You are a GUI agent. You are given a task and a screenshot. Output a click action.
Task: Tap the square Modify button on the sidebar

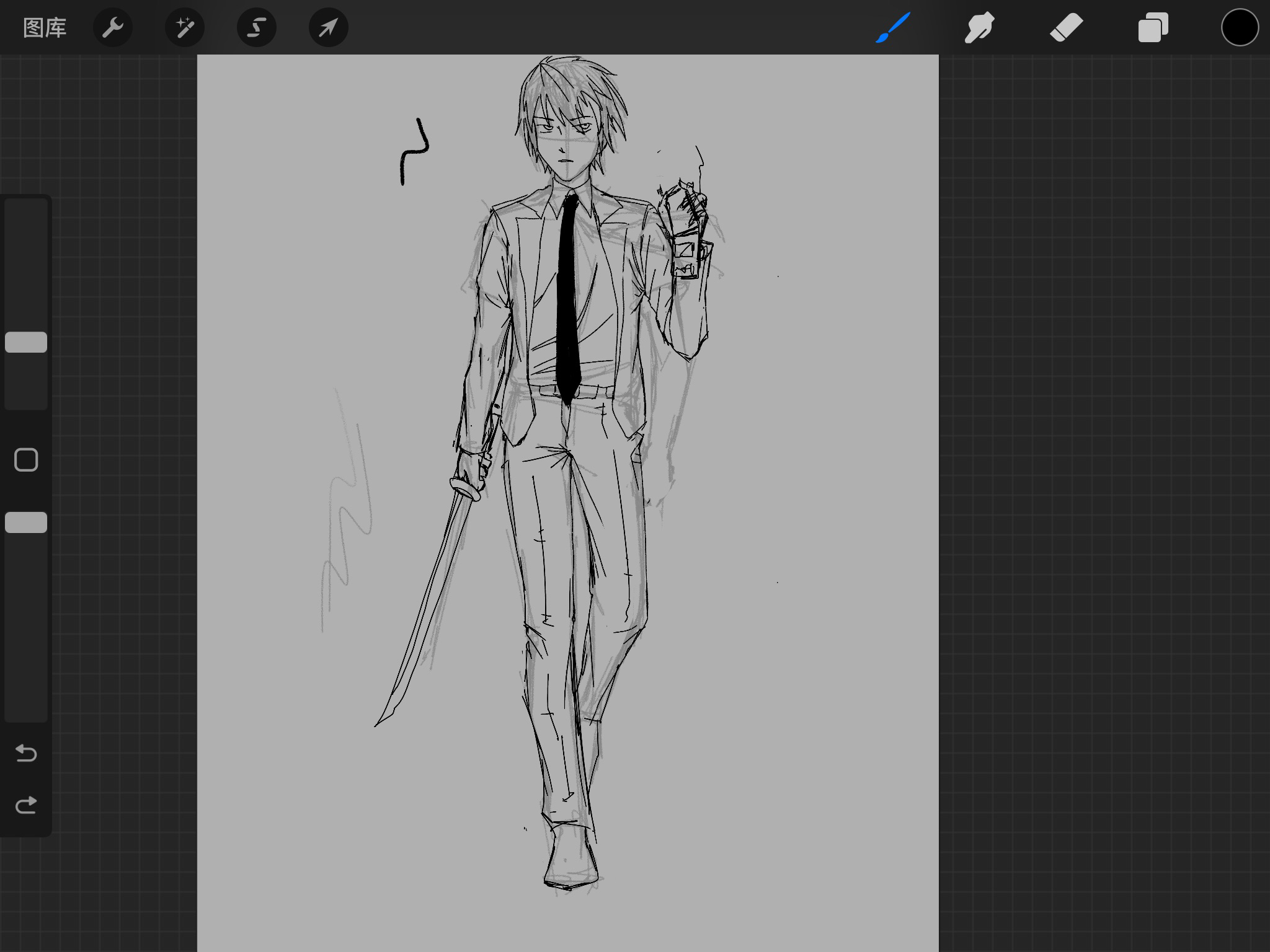[x=26, y=460]
